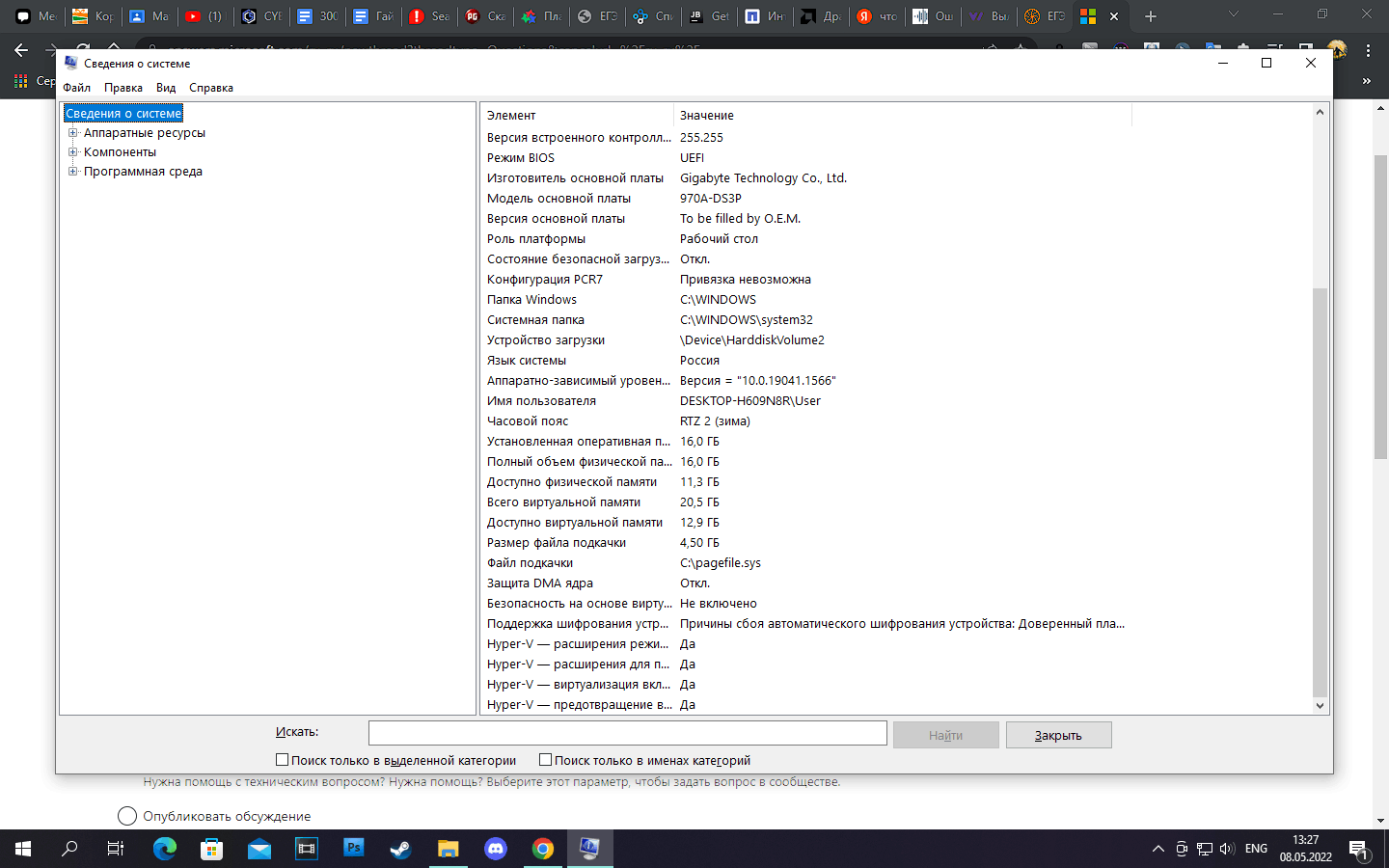1389x868 pixels.
Task: Switch to the YouTube (1) browser tab
Action: point(204,16)
